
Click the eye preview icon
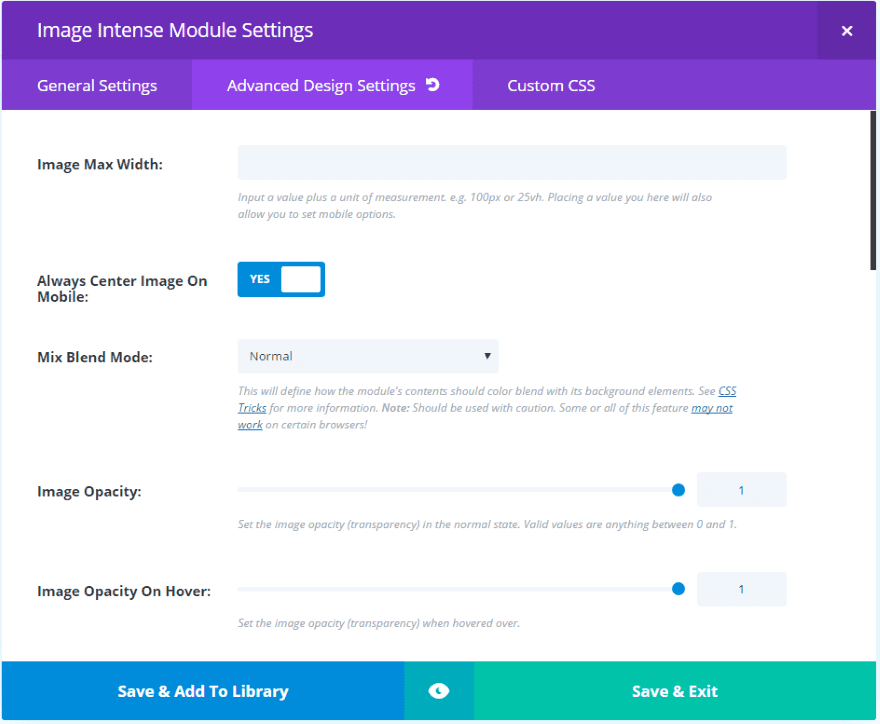438,691
